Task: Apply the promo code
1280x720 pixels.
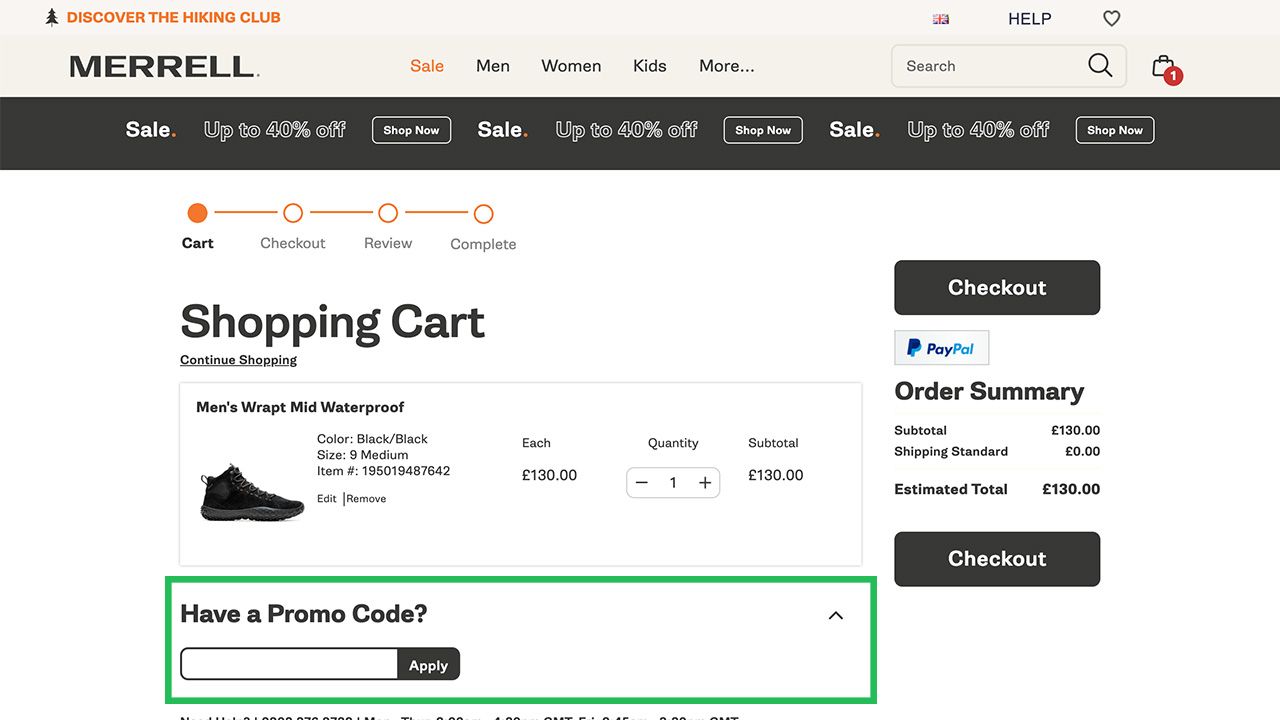Action: coord(428,665)
